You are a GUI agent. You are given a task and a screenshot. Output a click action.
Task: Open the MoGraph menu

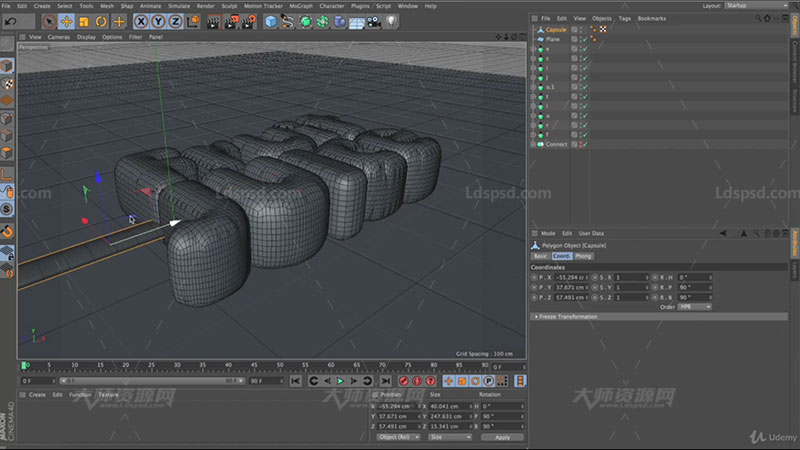[x=300, y=5]
